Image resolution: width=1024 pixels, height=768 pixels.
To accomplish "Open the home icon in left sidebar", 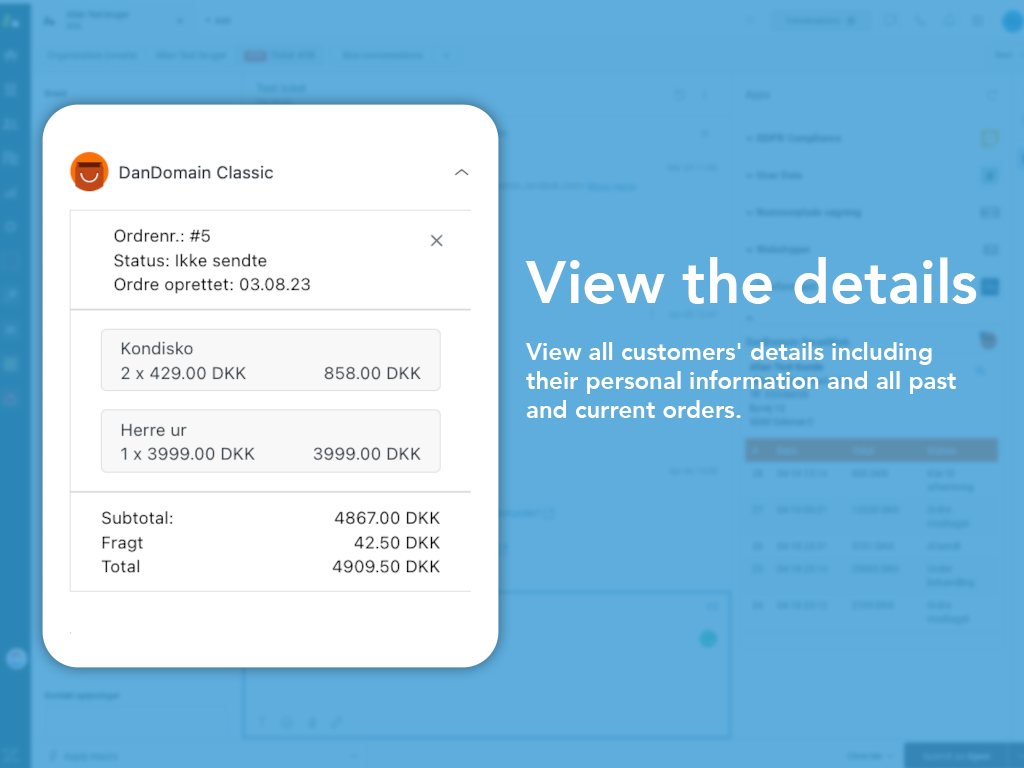I will coord(11,56).
